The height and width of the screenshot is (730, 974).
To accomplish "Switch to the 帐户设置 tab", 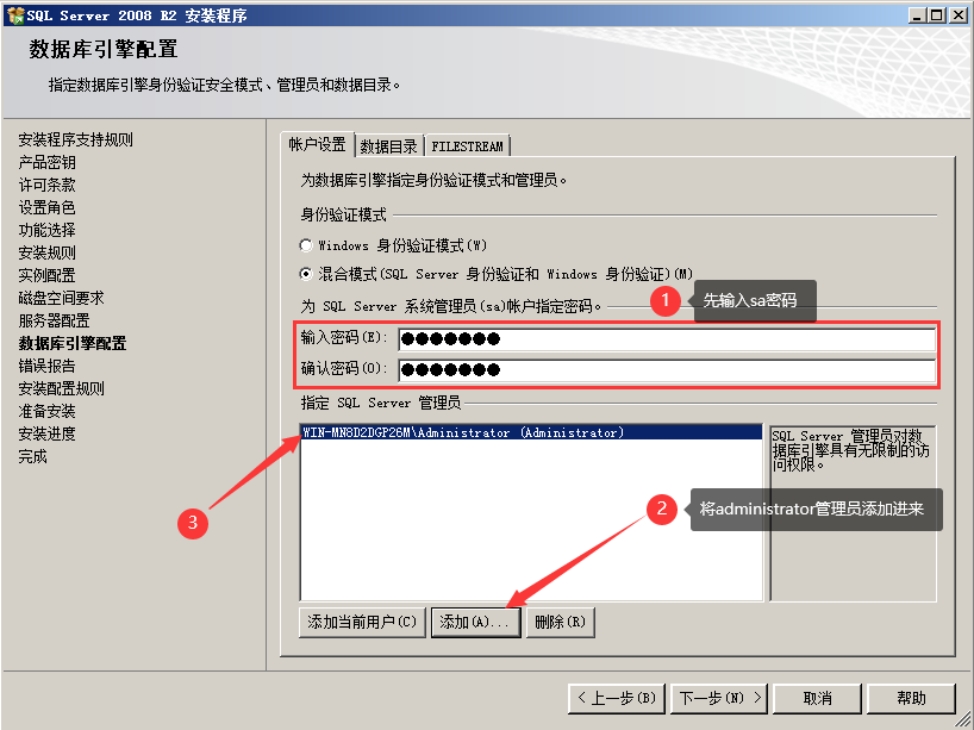I will coord(316,145).
